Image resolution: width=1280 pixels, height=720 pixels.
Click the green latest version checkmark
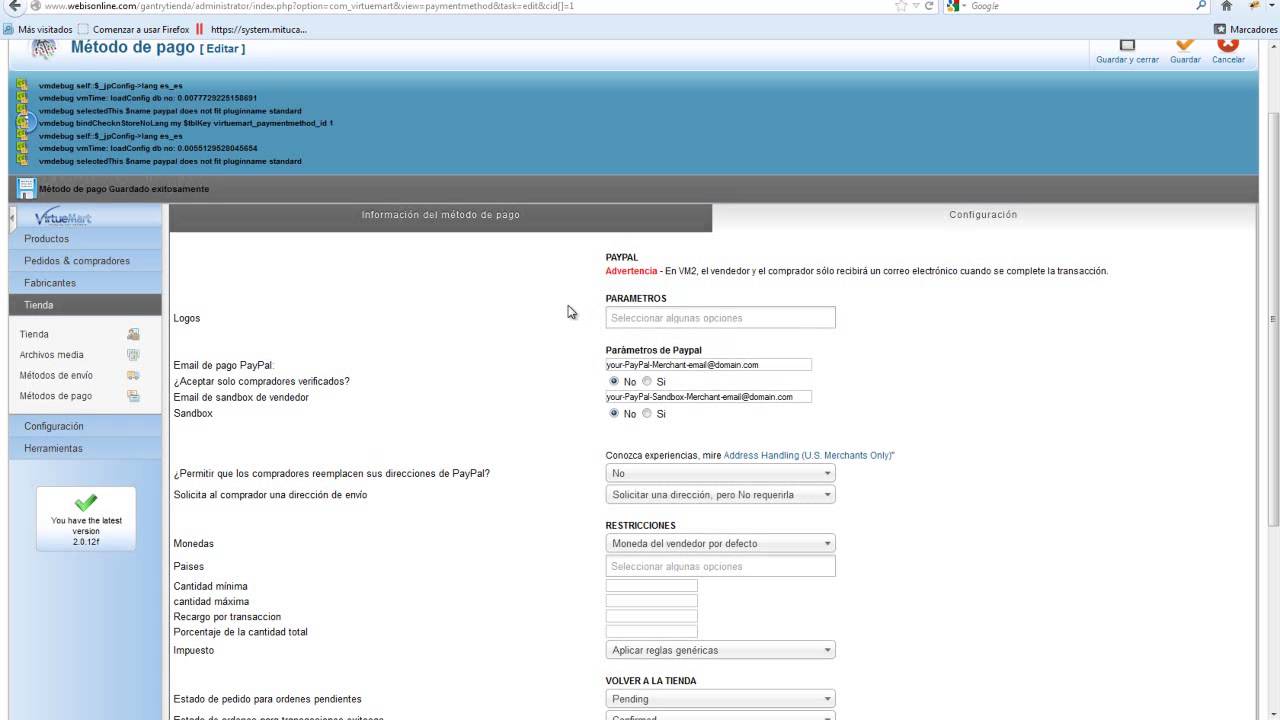point(86,502)
